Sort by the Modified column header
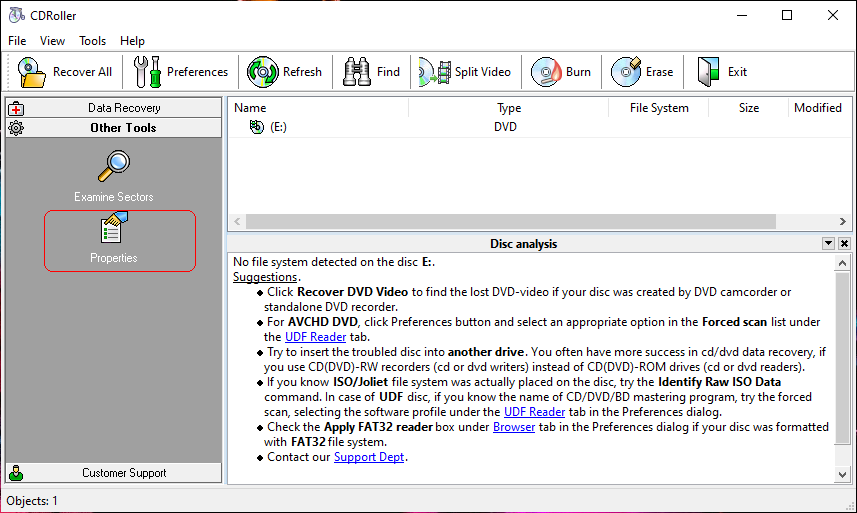Viewport: 857px width, 513px height. [818, 108]
